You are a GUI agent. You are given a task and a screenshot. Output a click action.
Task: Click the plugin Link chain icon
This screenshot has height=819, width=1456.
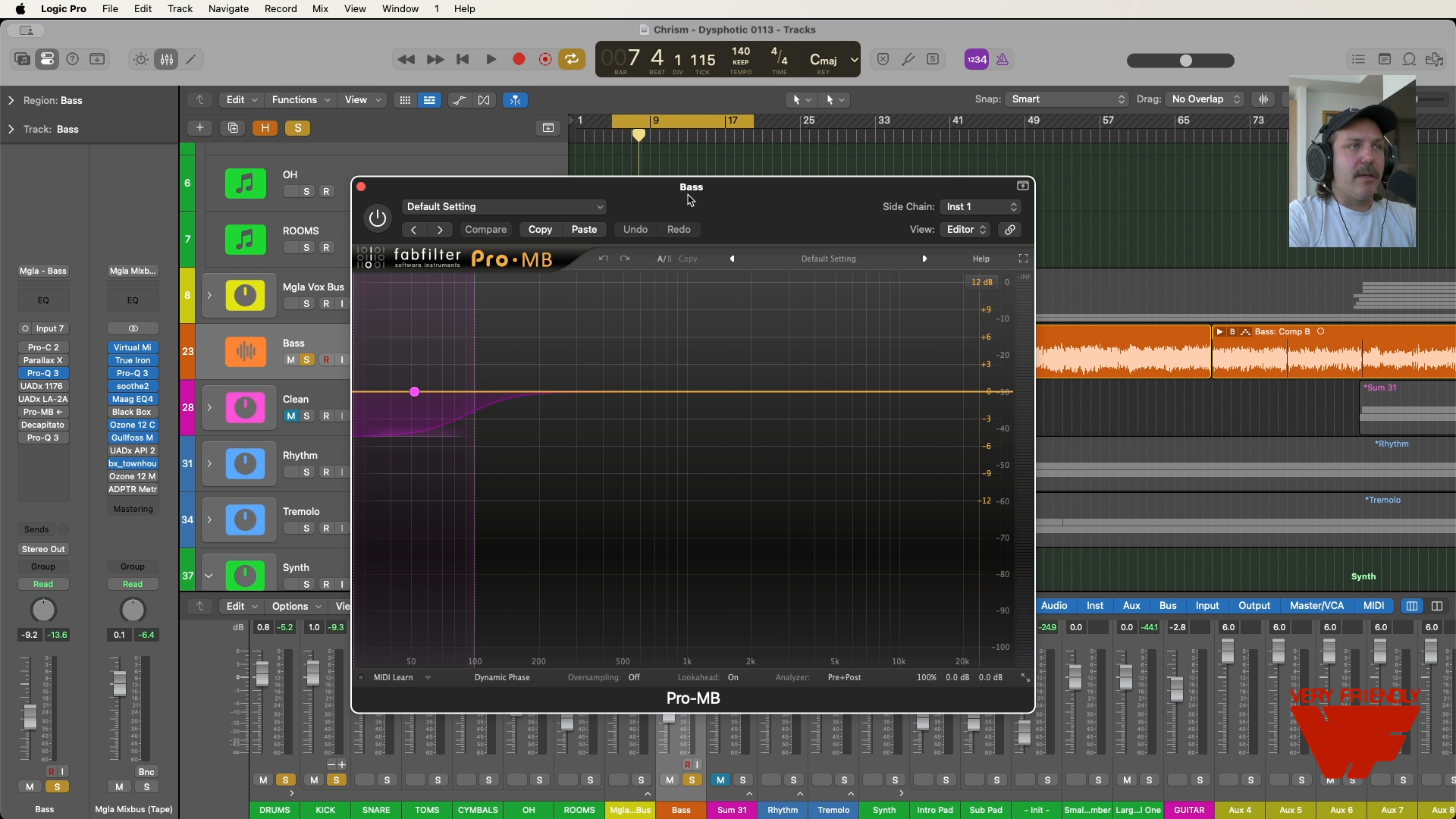[x=1009, y=230]
